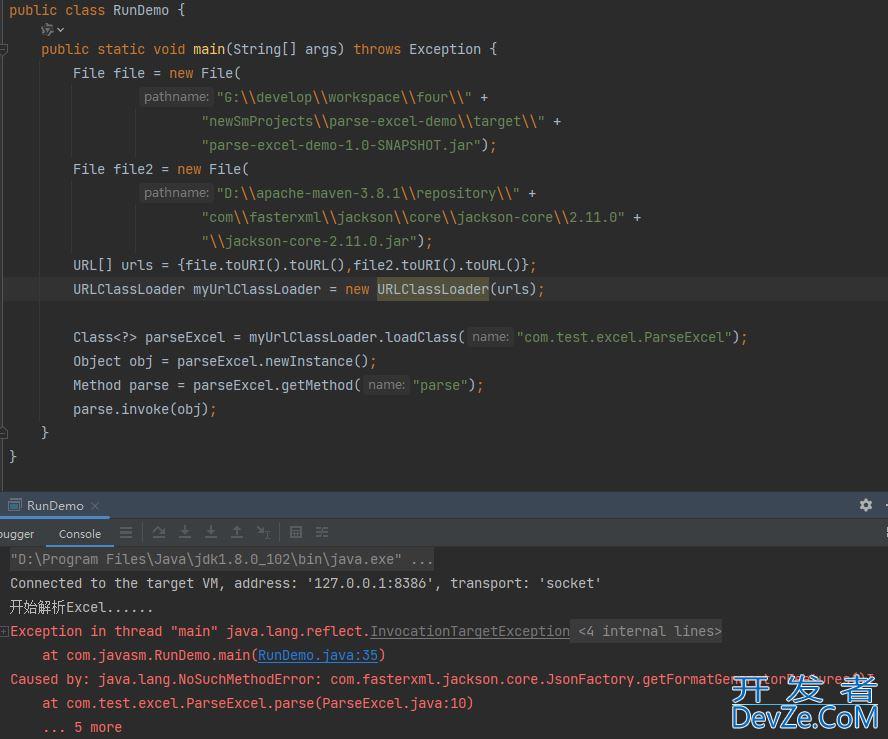Click the Show Execution Point icon beside Console
The image size is (888, 739).
coord(126,532)
